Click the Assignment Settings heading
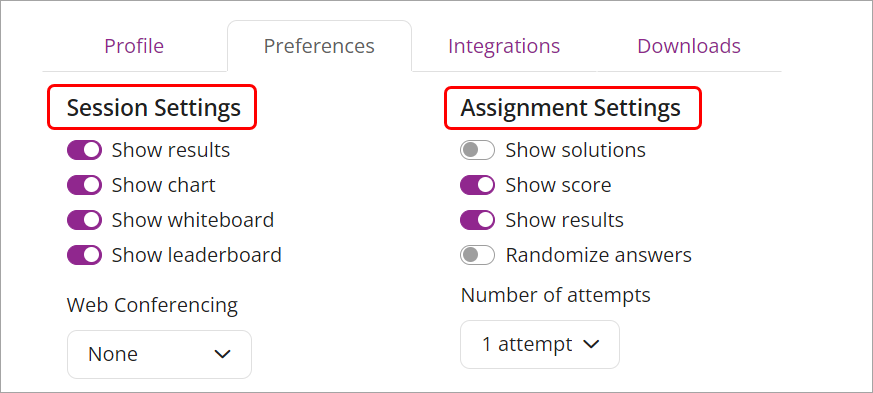 571,107
